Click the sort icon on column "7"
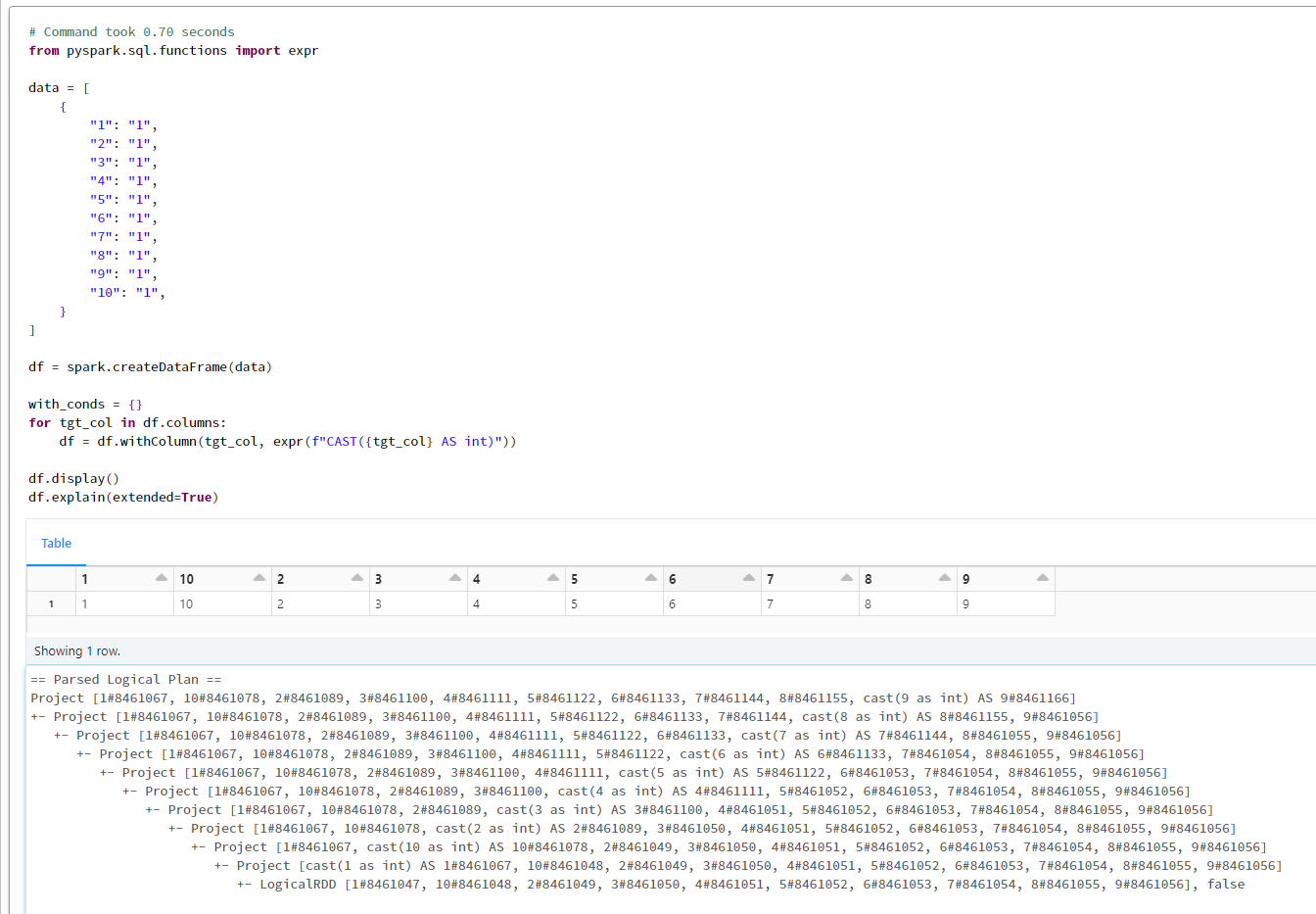The height and width of the screenshot is (914, 1316). pos(845,578)
